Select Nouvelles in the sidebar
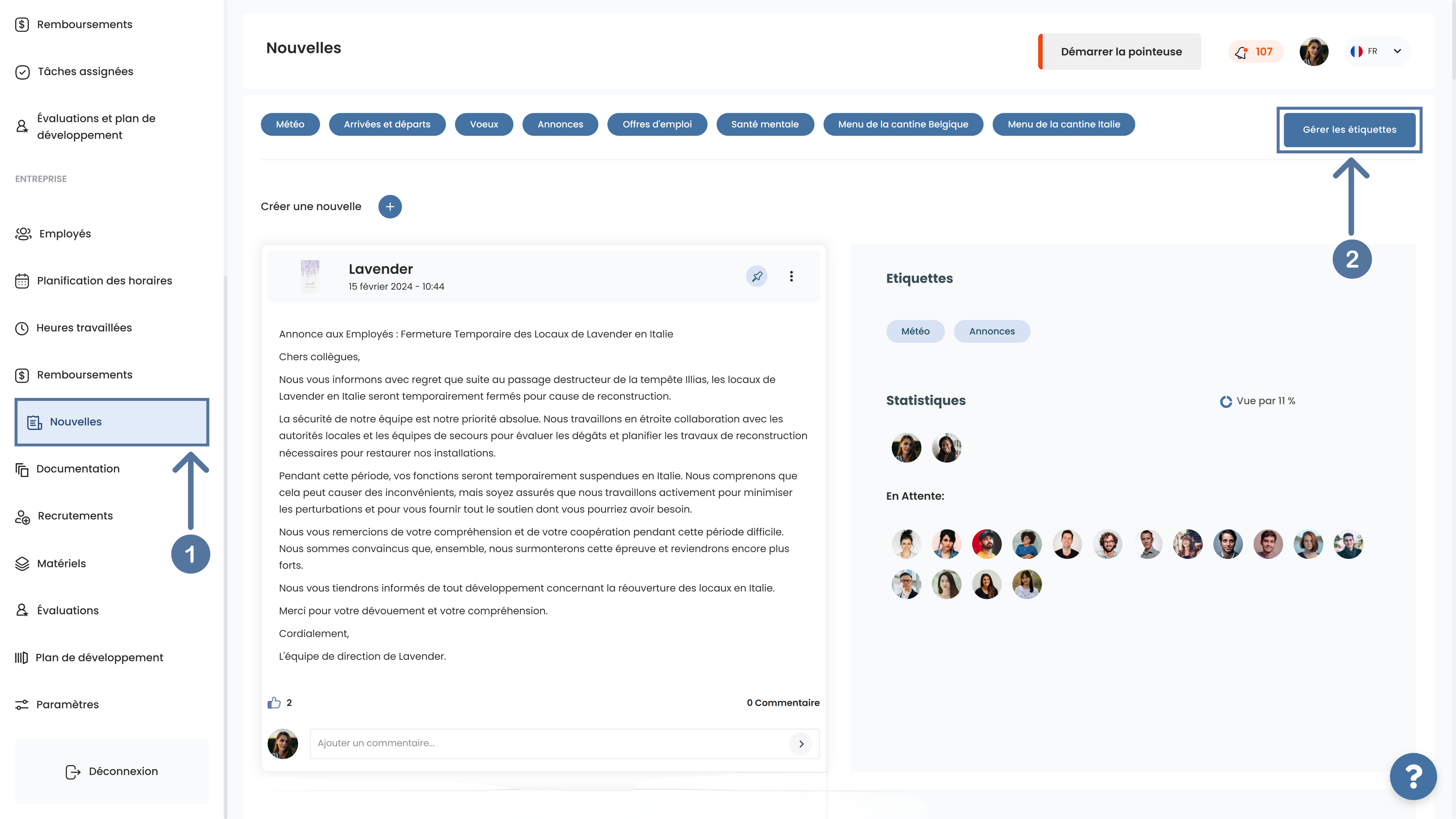The width and height of the screenshot is (1456, 819). pos(112,422)
